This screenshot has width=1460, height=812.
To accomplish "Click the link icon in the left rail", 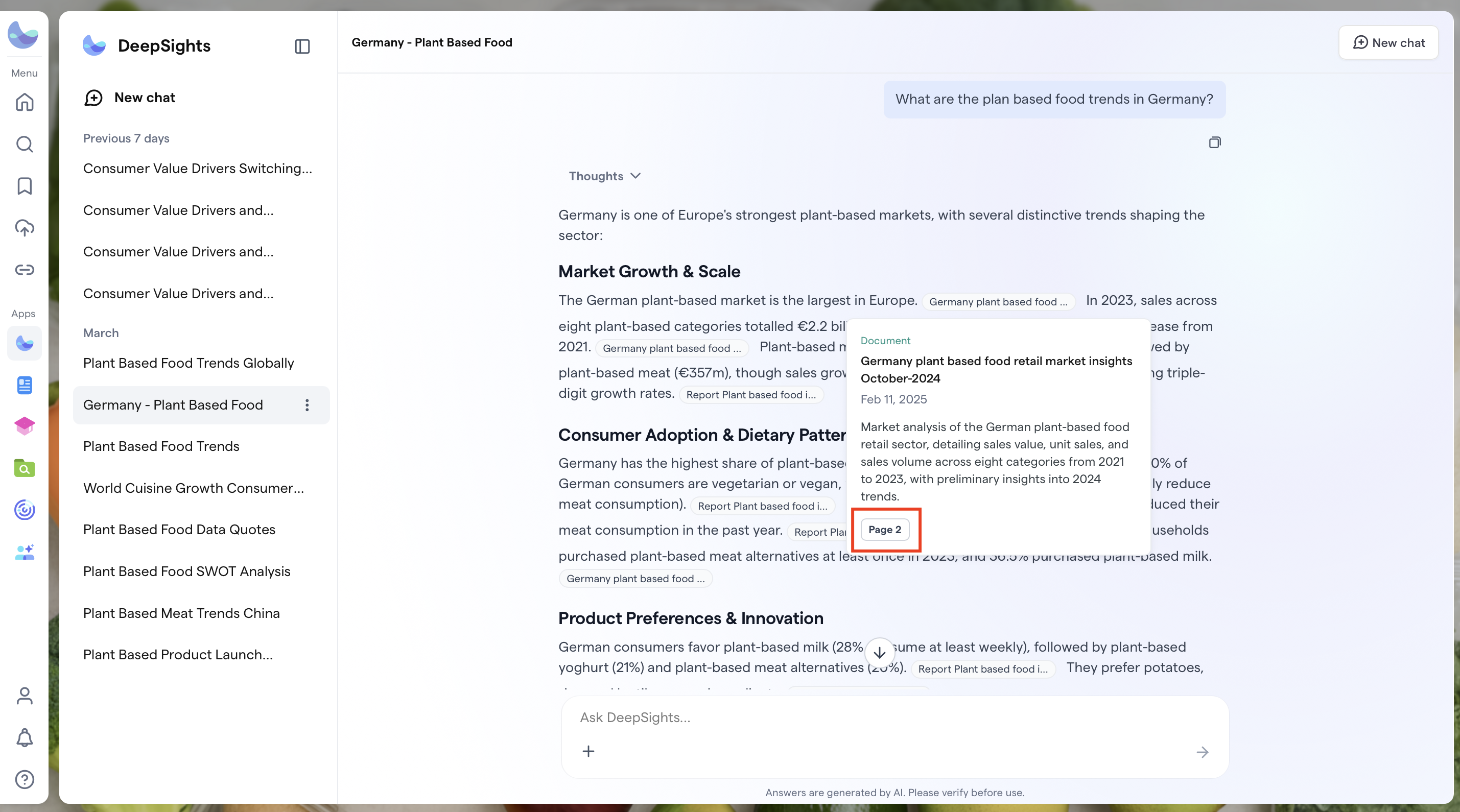I will pyautogui.click(x=25, y=270).
